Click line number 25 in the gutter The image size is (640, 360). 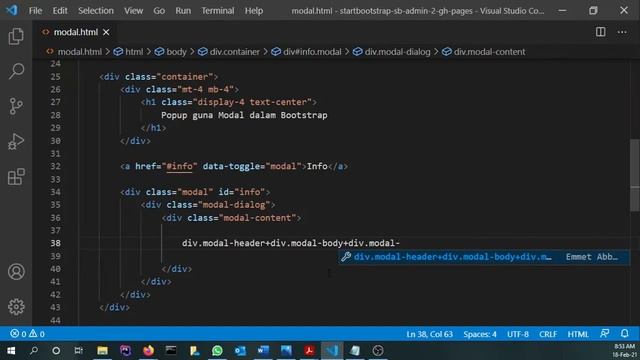tap(56, 77)
